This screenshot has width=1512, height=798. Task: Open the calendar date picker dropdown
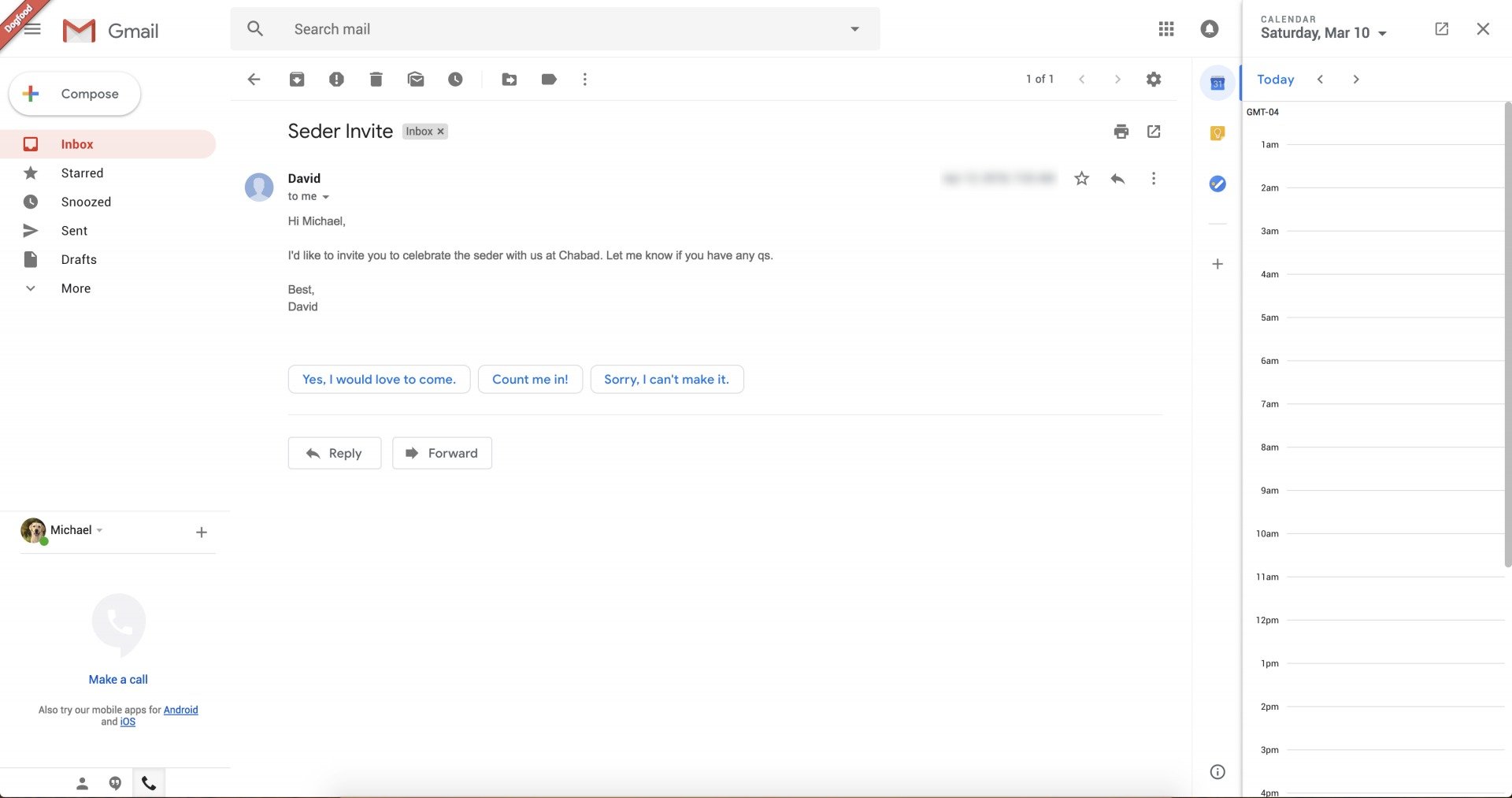(1383, 33)
